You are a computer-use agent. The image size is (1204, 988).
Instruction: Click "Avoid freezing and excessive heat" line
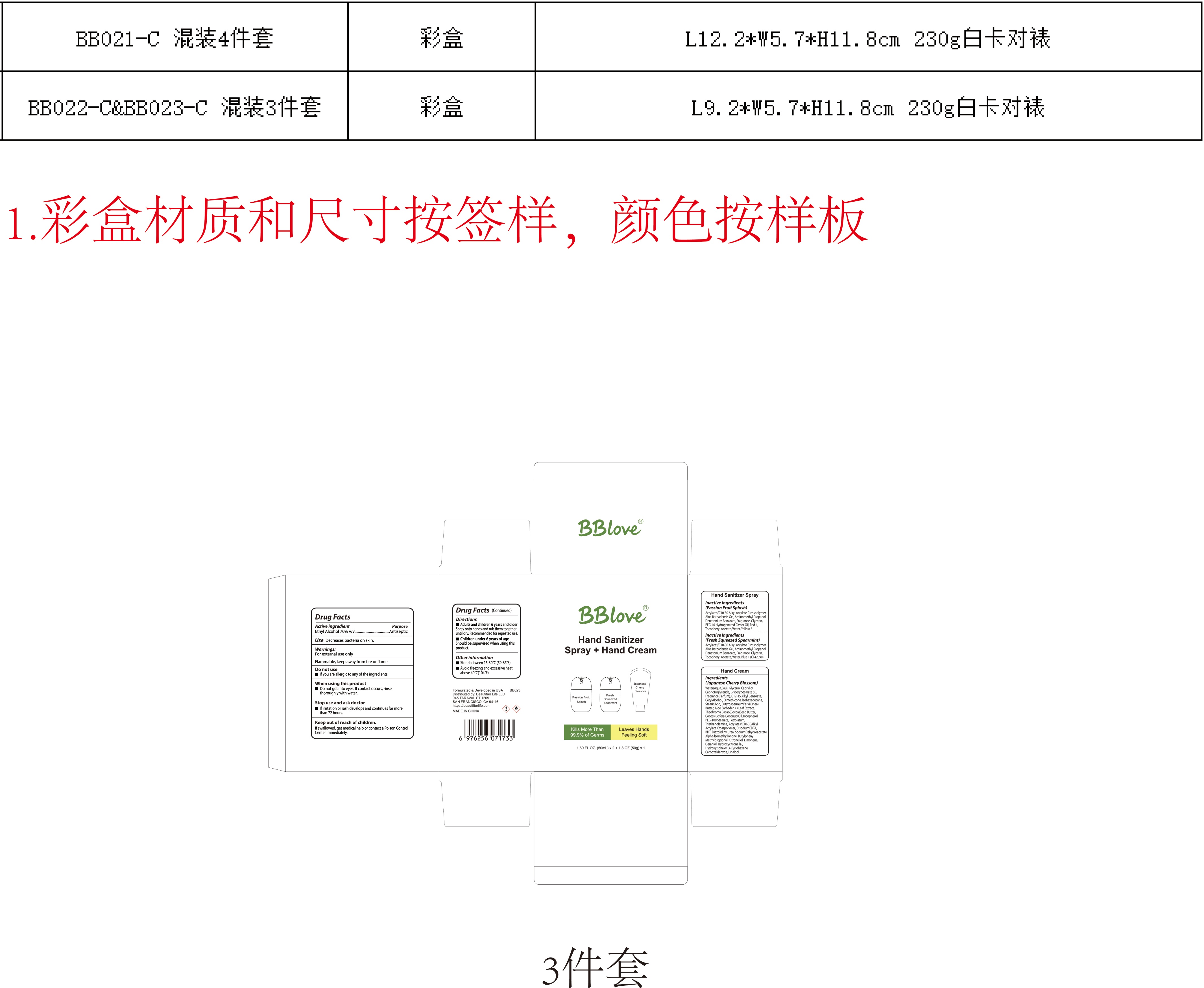click(487, 668)
